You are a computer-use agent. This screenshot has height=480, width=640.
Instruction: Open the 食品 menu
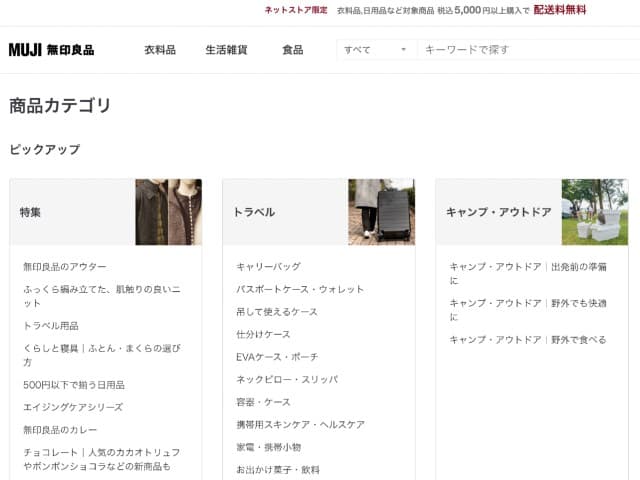coord(293,50)
